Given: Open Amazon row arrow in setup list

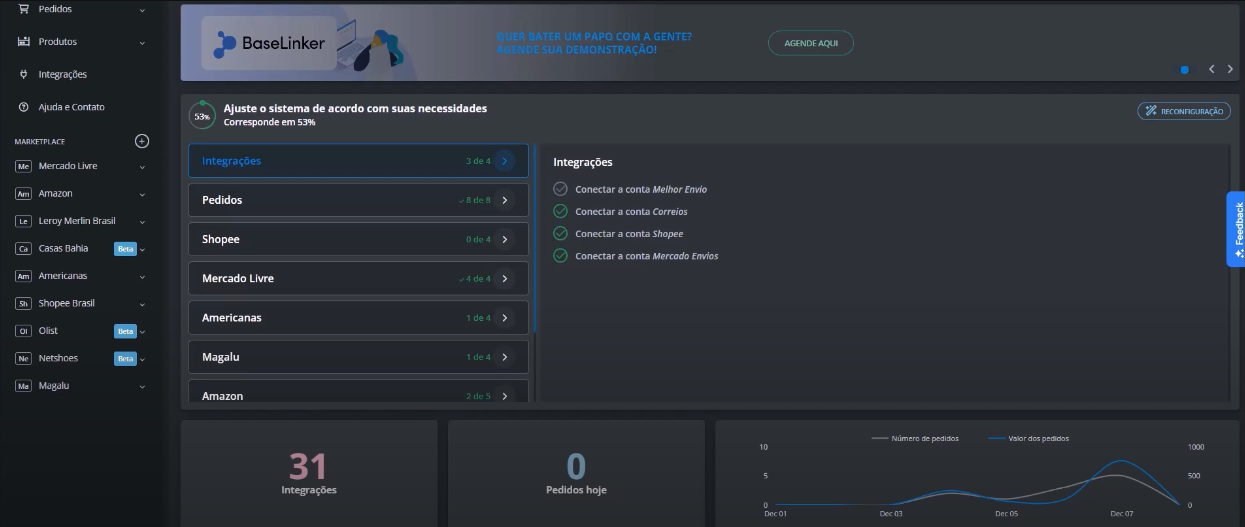Looking at the screenshot, I should tap(505, 396).
